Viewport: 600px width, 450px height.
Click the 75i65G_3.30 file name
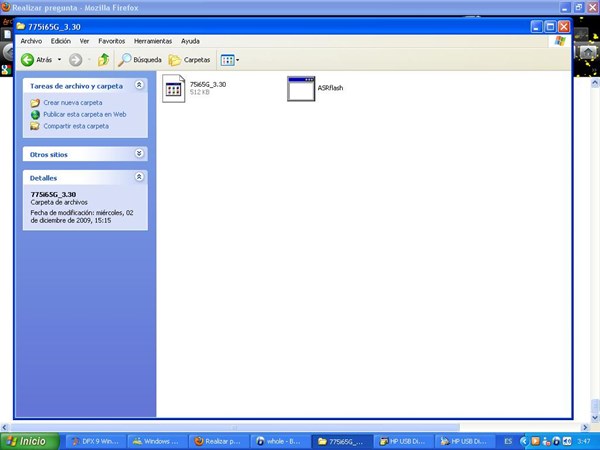[208, 84]
